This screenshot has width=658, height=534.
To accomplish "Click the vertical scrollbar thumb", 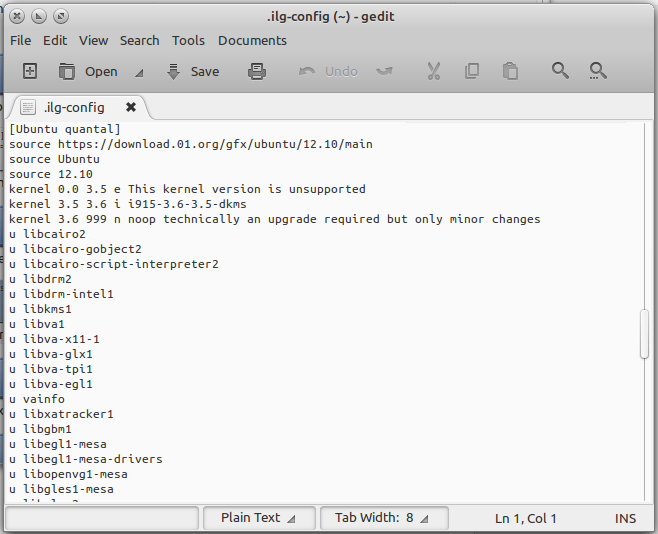I will point(645,334).
